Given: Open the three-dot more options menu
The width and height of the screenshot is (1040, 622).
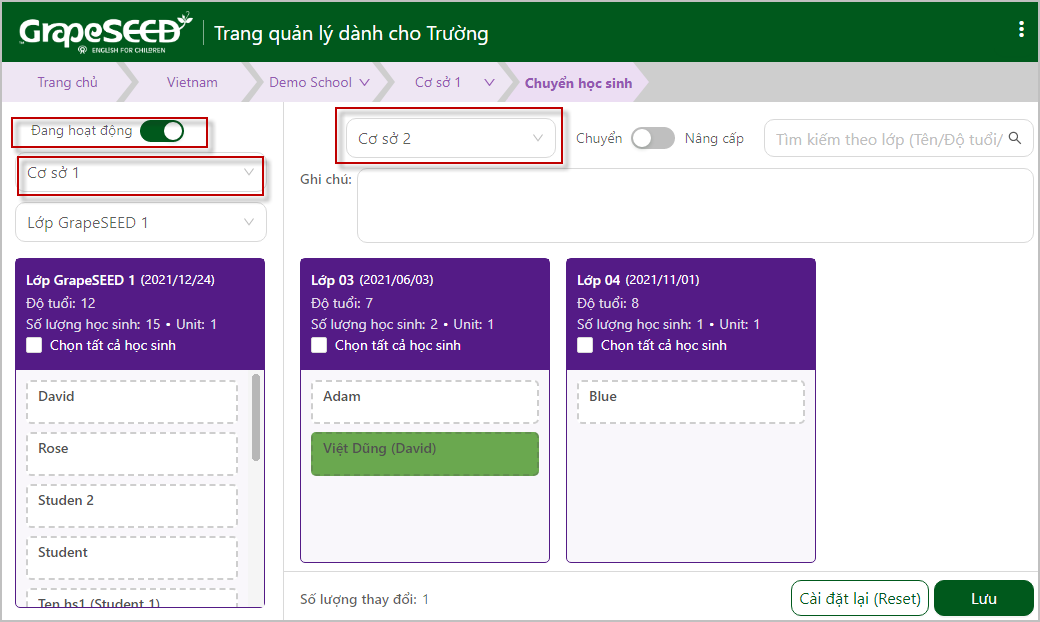Looking at the screenshot, I should [1021, 29].
